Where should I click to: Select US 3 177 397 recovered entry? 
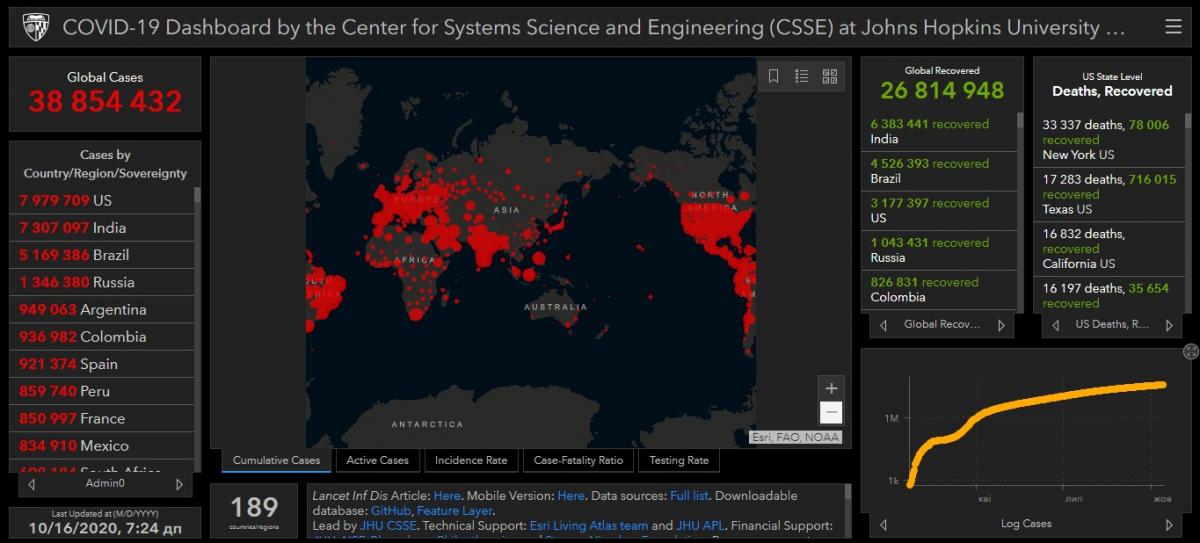(939, 210)
